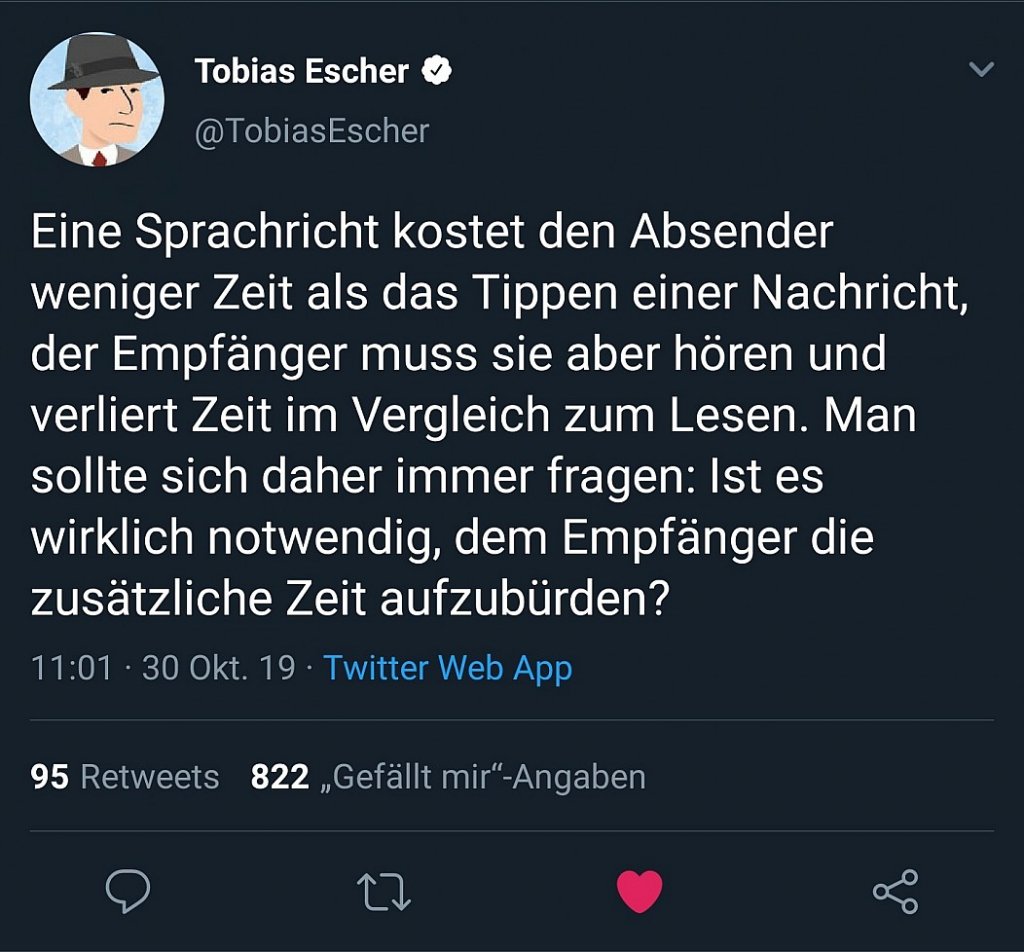Click the verified badge beside Tobias Escher
The width and height of the screenshot is (1024, 952).
438,71
